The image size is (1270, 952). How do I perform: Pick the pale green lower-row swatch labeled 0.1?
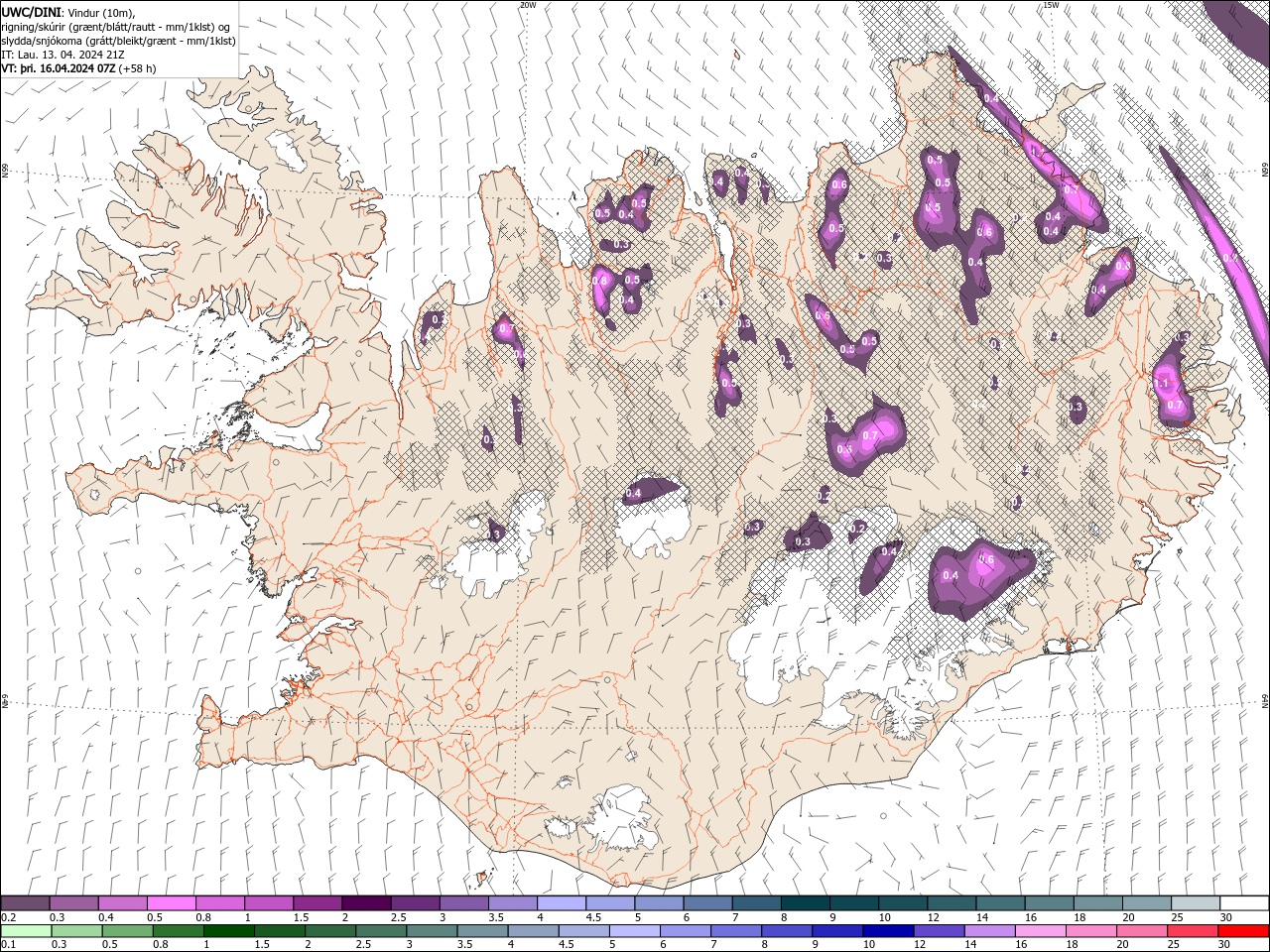pyautogui.click(x=25, y=931)
